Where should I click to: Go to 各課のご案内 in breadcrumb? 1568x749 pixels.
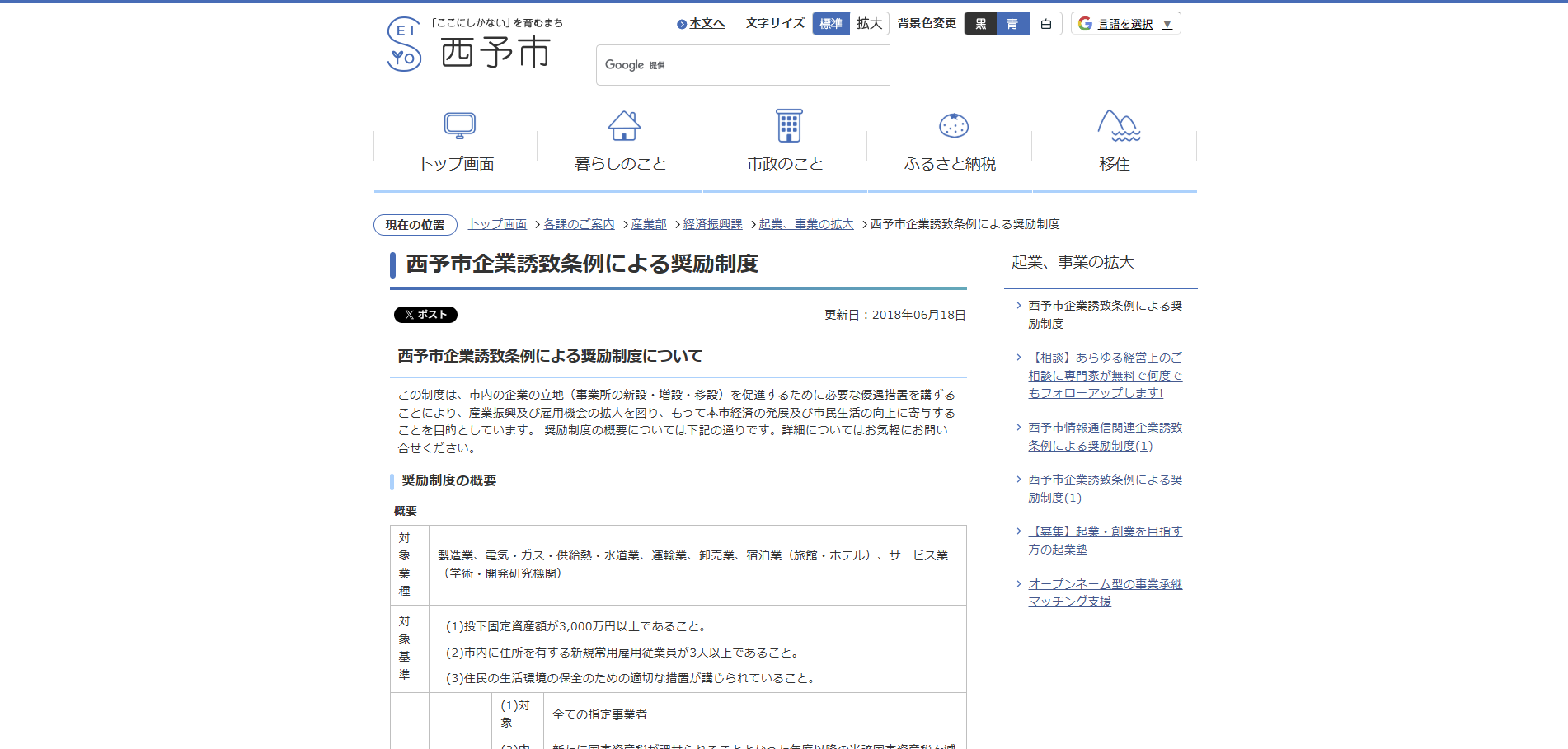point(579,224)
